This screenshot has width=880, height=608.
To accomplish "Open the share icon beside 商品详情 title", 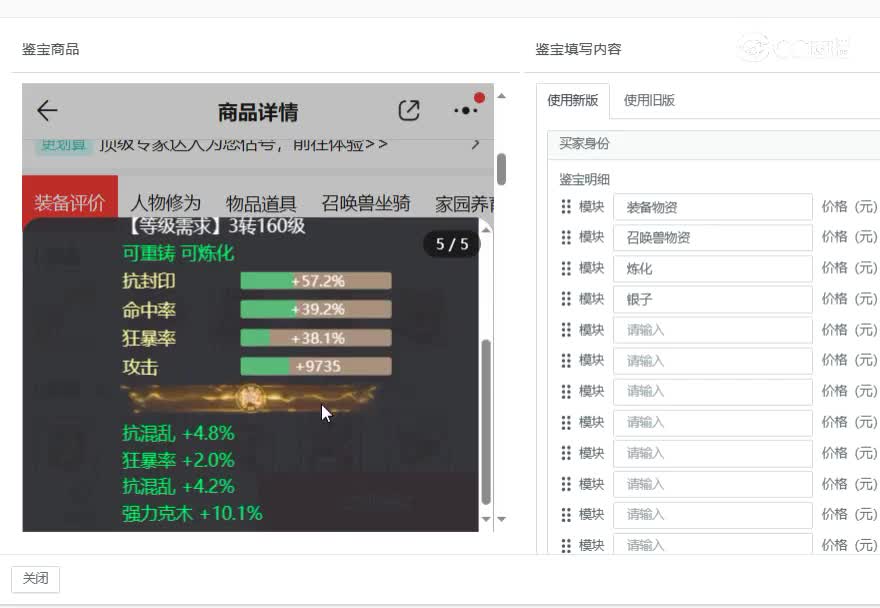I will [x=408, y=111].
